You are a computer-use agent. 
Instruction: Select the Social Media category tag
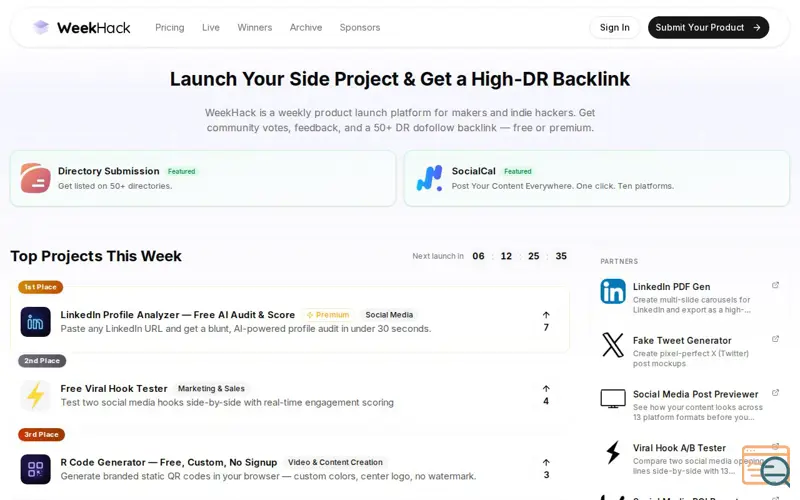pyautogui.click(x=389, y=315)
